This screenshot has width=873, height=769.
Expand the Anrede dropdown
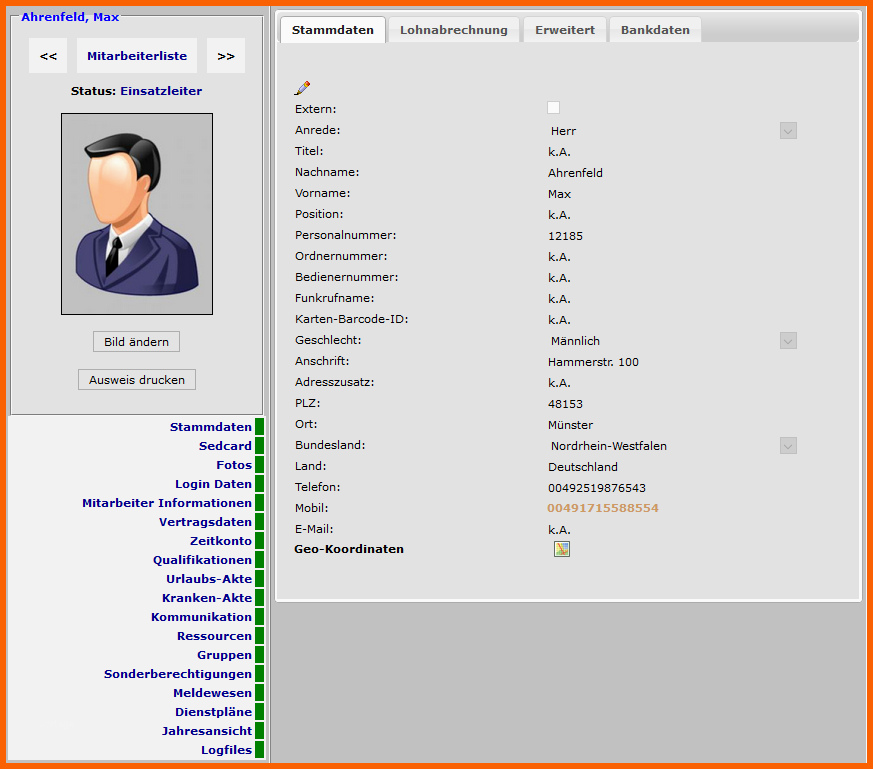pyautogui.click(x=788, y=130)
